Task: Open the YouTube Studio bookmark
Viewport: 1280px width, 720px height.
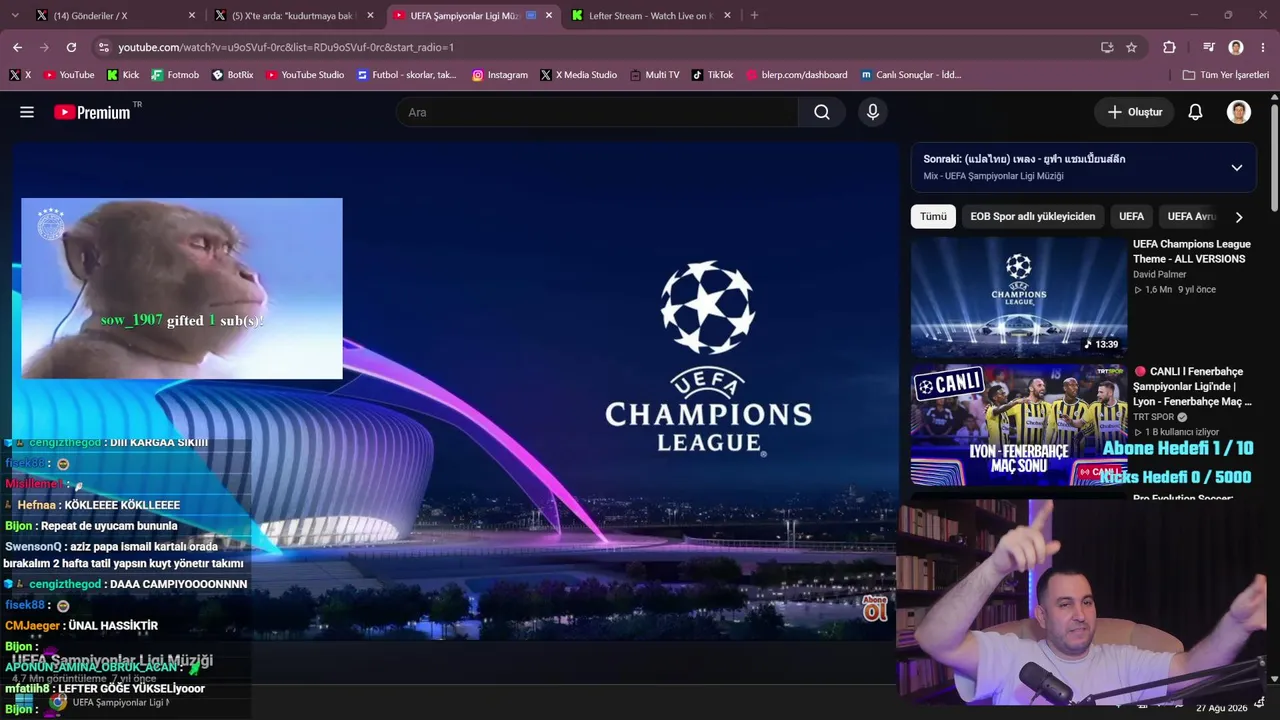Action: coord(305,75)
